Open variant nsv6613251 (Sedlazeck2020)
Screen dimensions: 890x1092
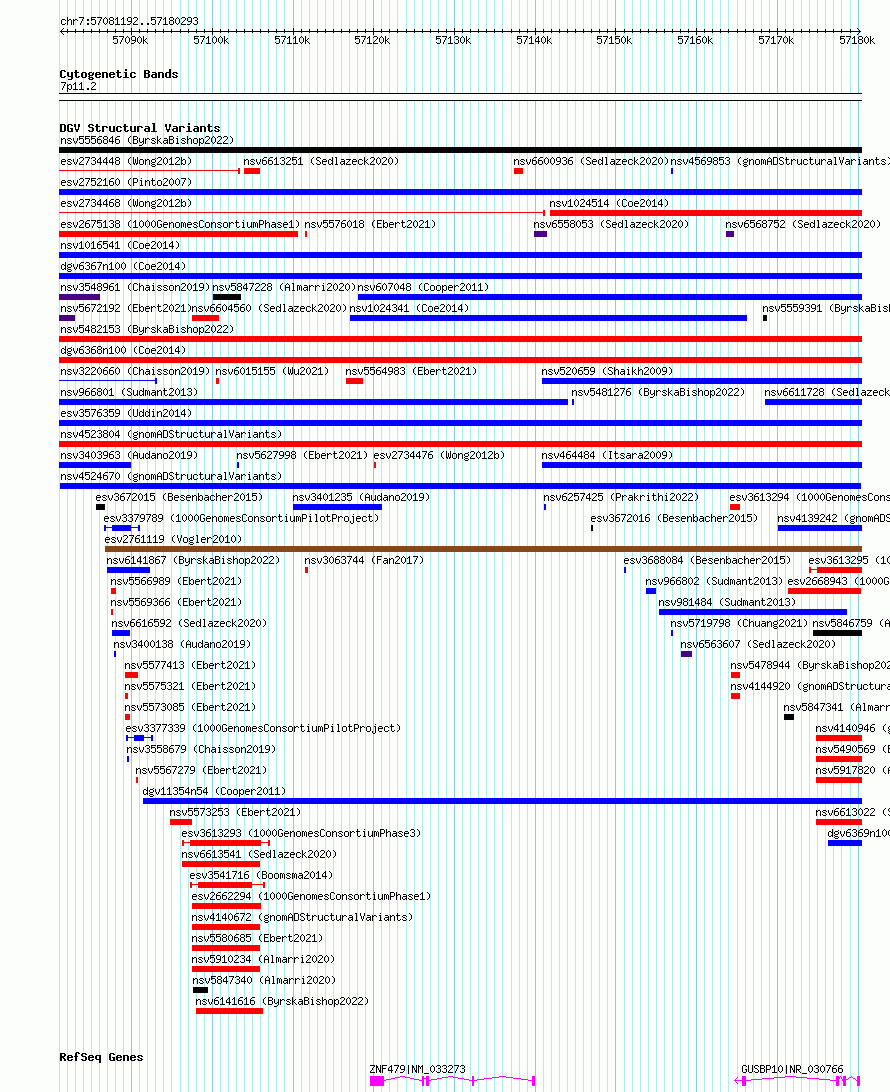tap(321, 161)
